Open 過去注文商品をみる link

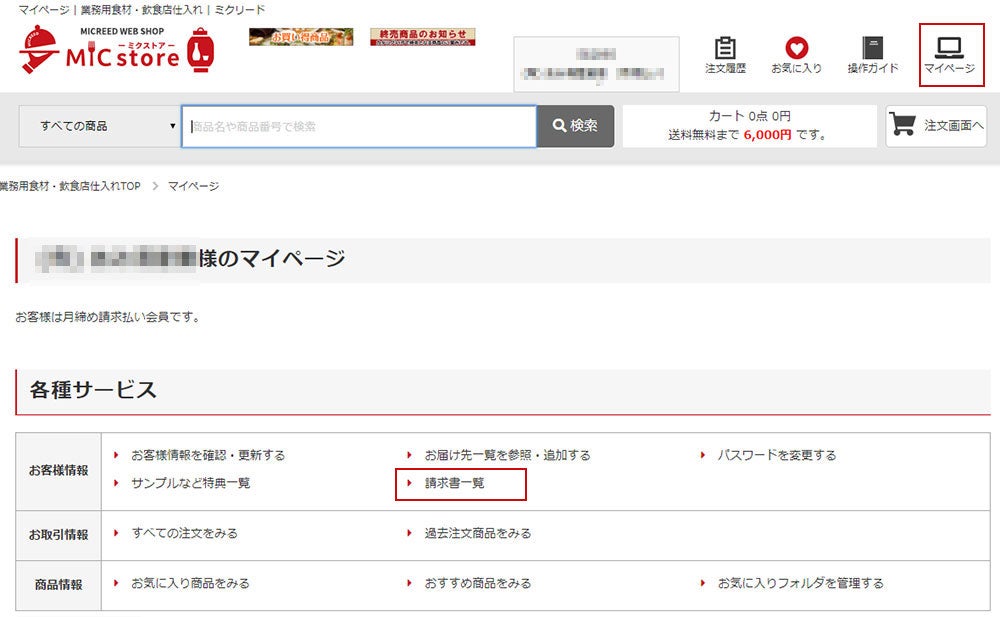click(477, 533)
